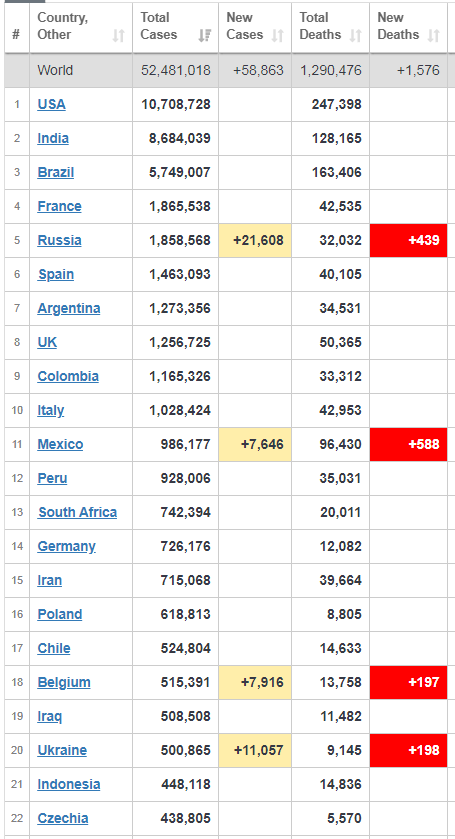The image size is (455, 839).
Task: Click the World total cases cell
Action: point(176,70)
